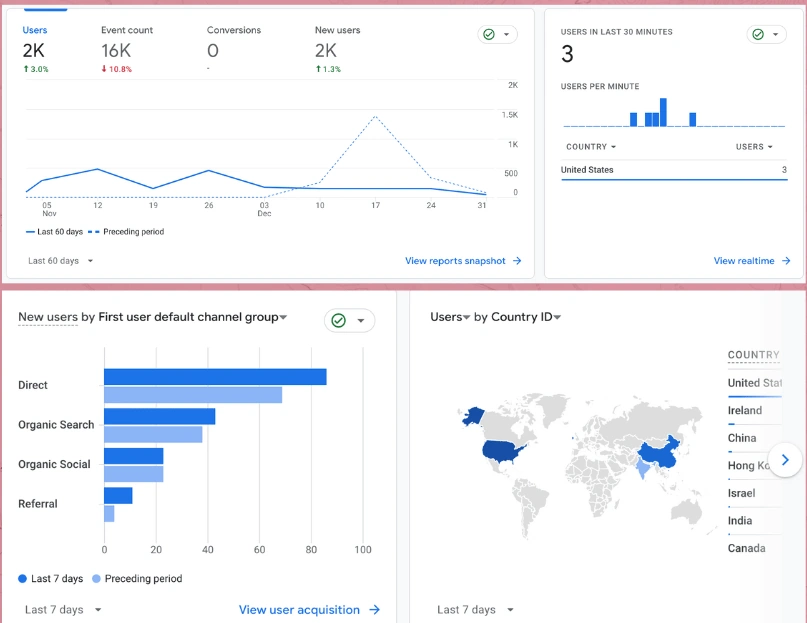Click the realtime card green checkmark icon
Image resolution: width=807 pixels, height=623 pixels.
coord(759,35)
